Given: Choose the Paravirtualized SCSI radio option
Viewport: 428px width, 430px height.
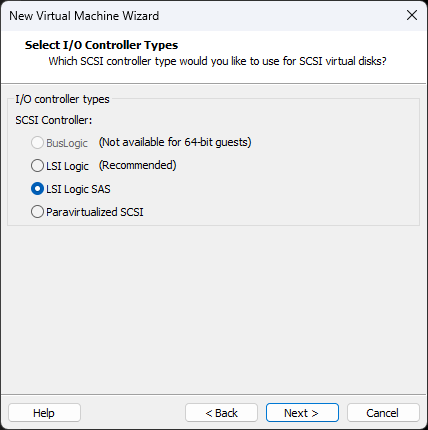Looking at the screenshot, I should coord(37,212).
